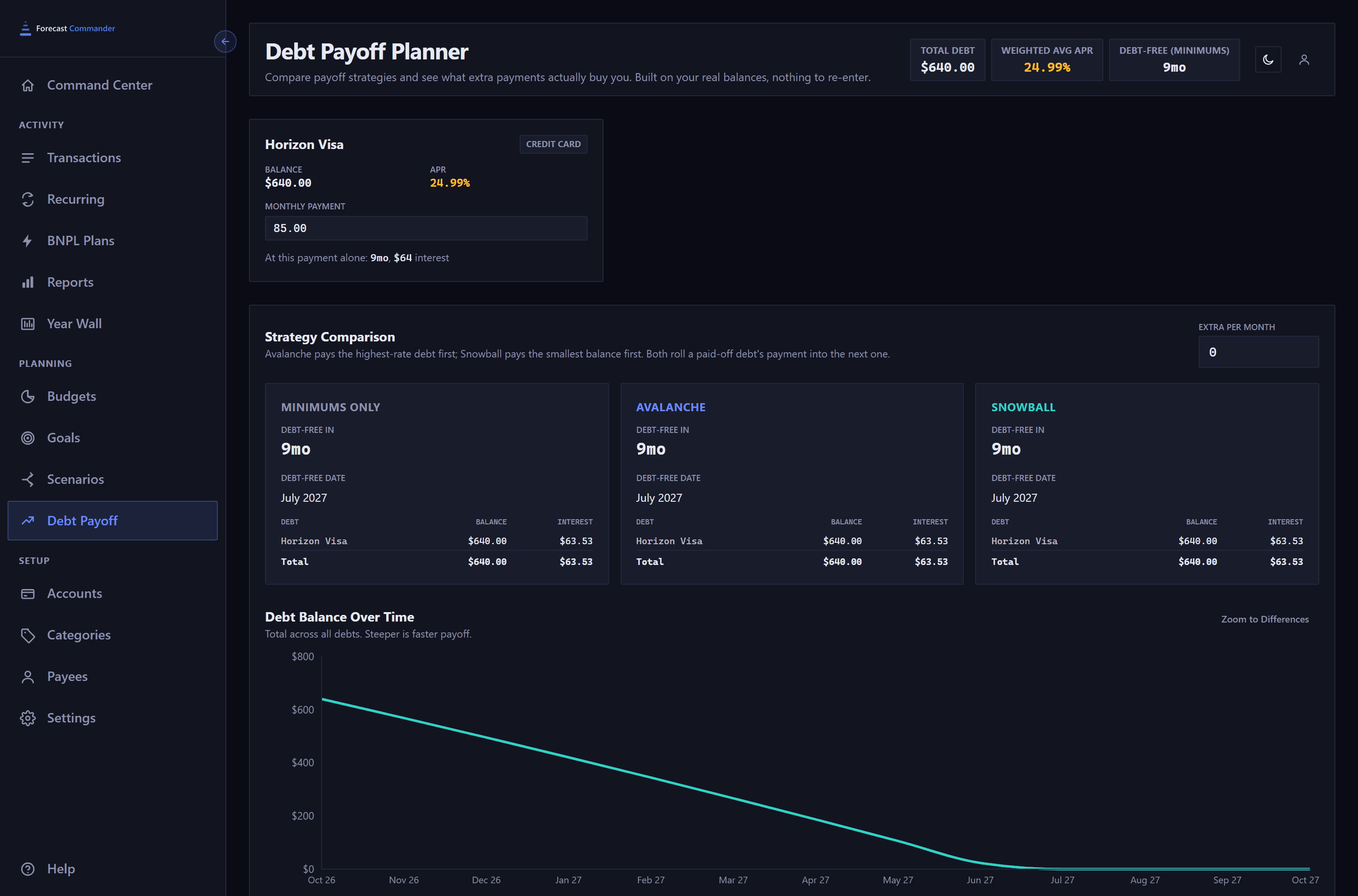Toggle dark mode with the moon icon
The width and height of the screenshot is (1358, 896).
1268,59
